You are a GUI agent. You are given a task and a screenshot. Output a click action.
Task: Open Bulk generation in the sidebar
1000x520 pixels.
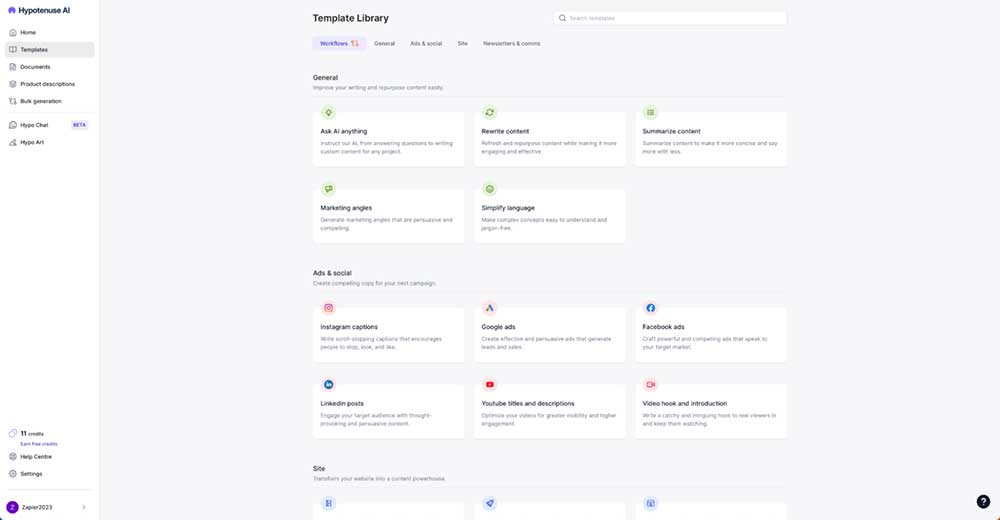[50, 101]
